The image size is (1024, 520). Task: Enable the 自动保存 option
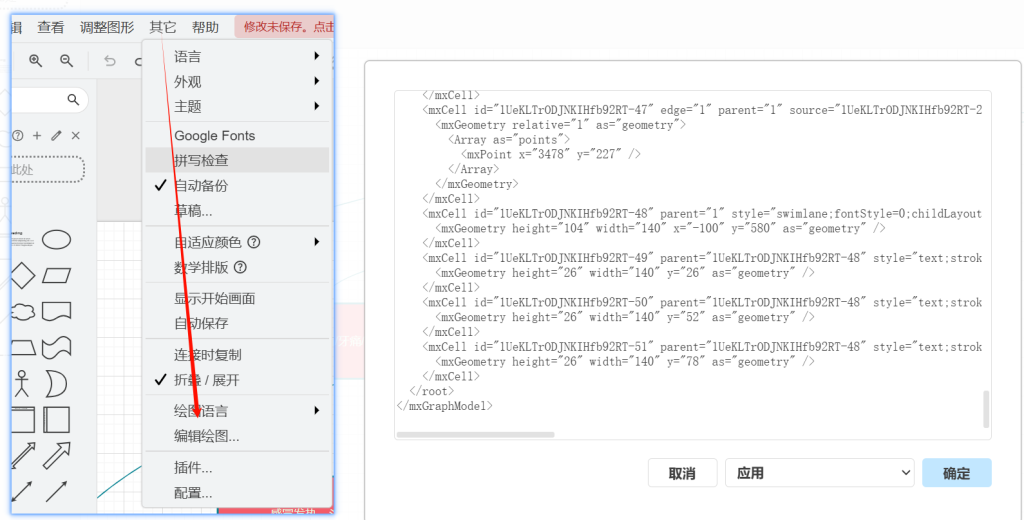201,323
